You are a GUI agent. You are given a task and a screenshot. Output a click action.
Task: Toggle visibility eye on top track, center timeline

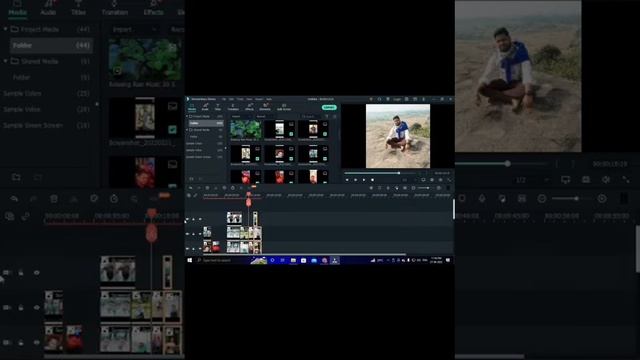tap(200, 219)
